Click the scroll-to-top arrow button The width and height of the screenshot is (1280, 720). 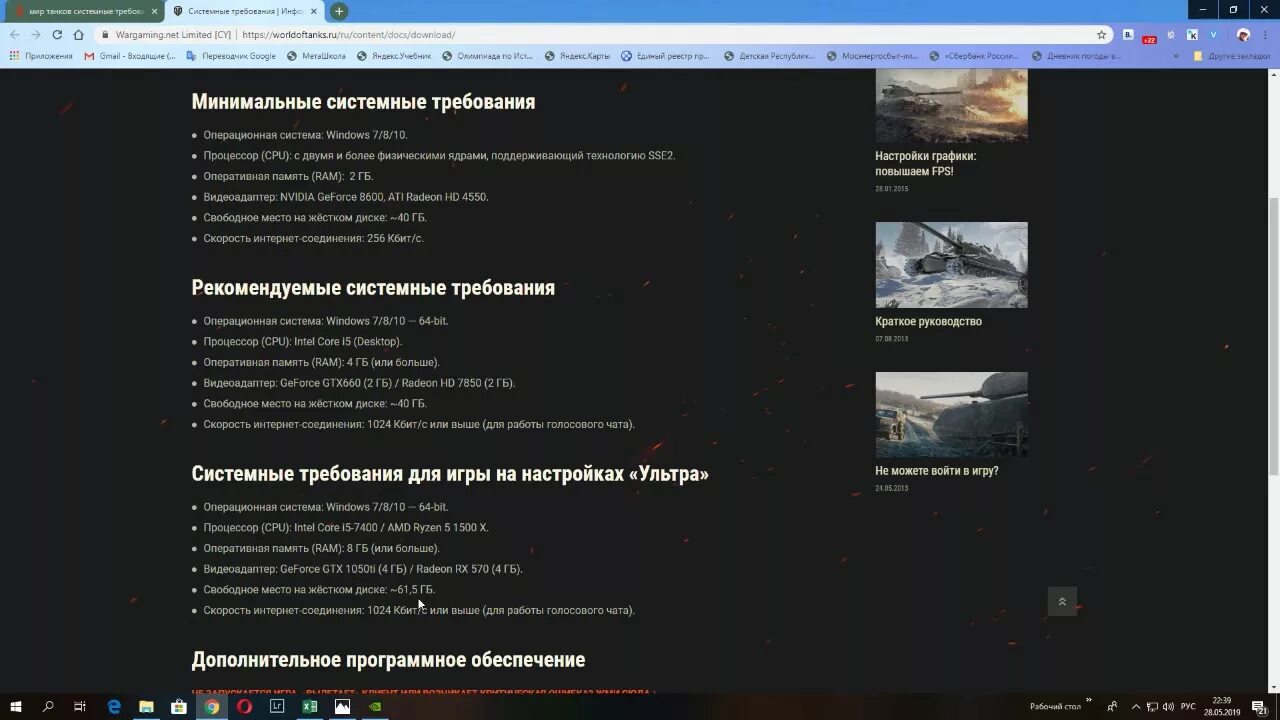tap(1062, 601)
